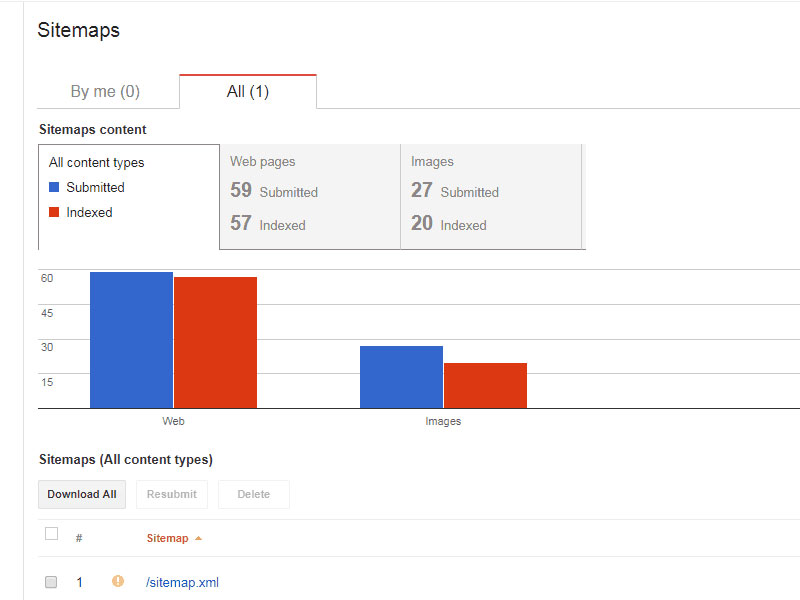Click the warning icon beside /sitemap.xml
The image size is (800, 600).
click(x=118, y=581)
